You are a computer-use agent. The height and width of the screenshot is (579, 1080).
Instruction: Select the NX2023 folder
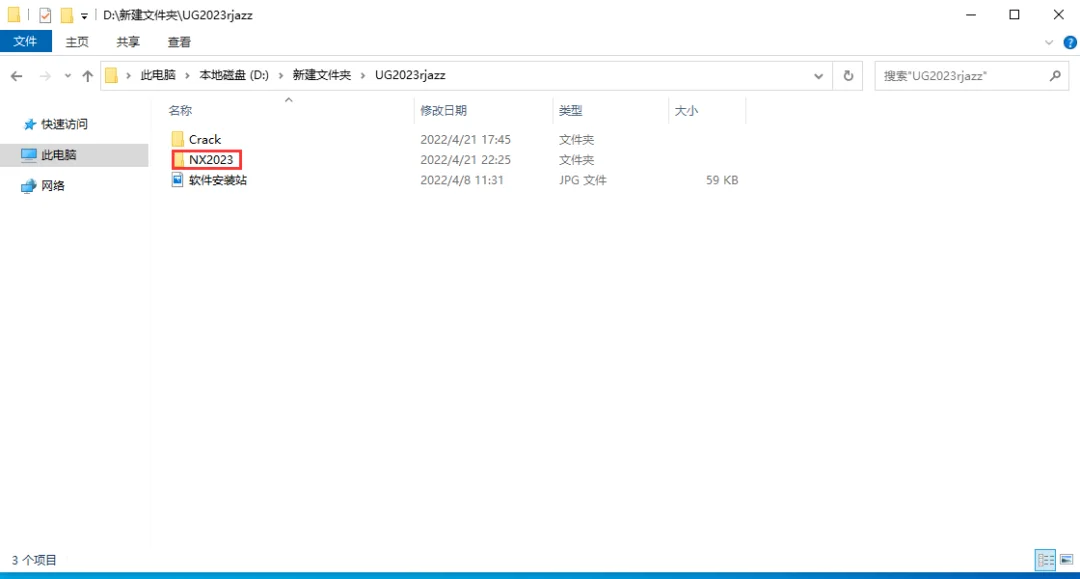[211, 160]
